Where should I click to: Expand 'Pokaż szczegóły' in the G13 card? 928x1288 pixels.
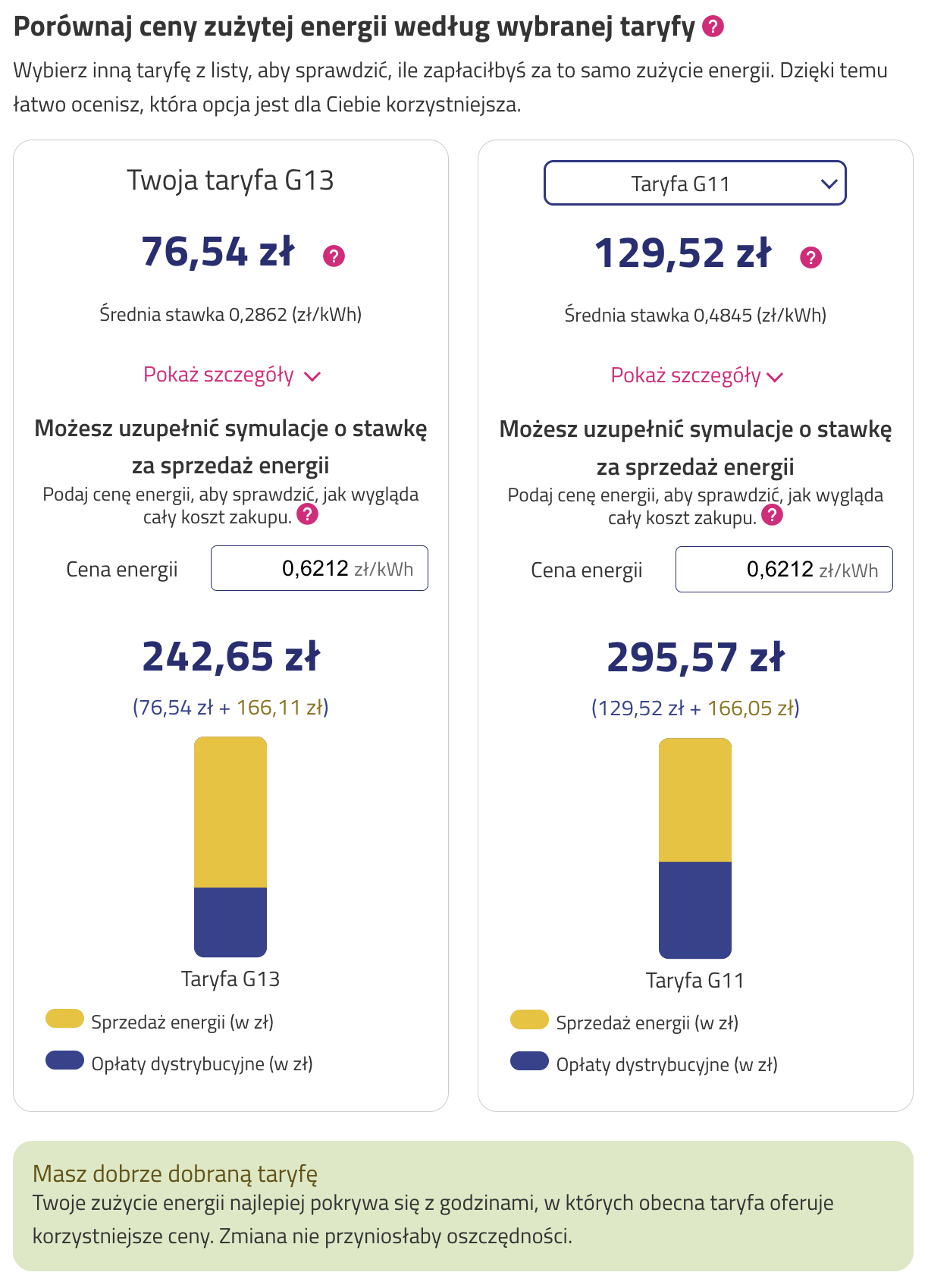click(231, 375)
